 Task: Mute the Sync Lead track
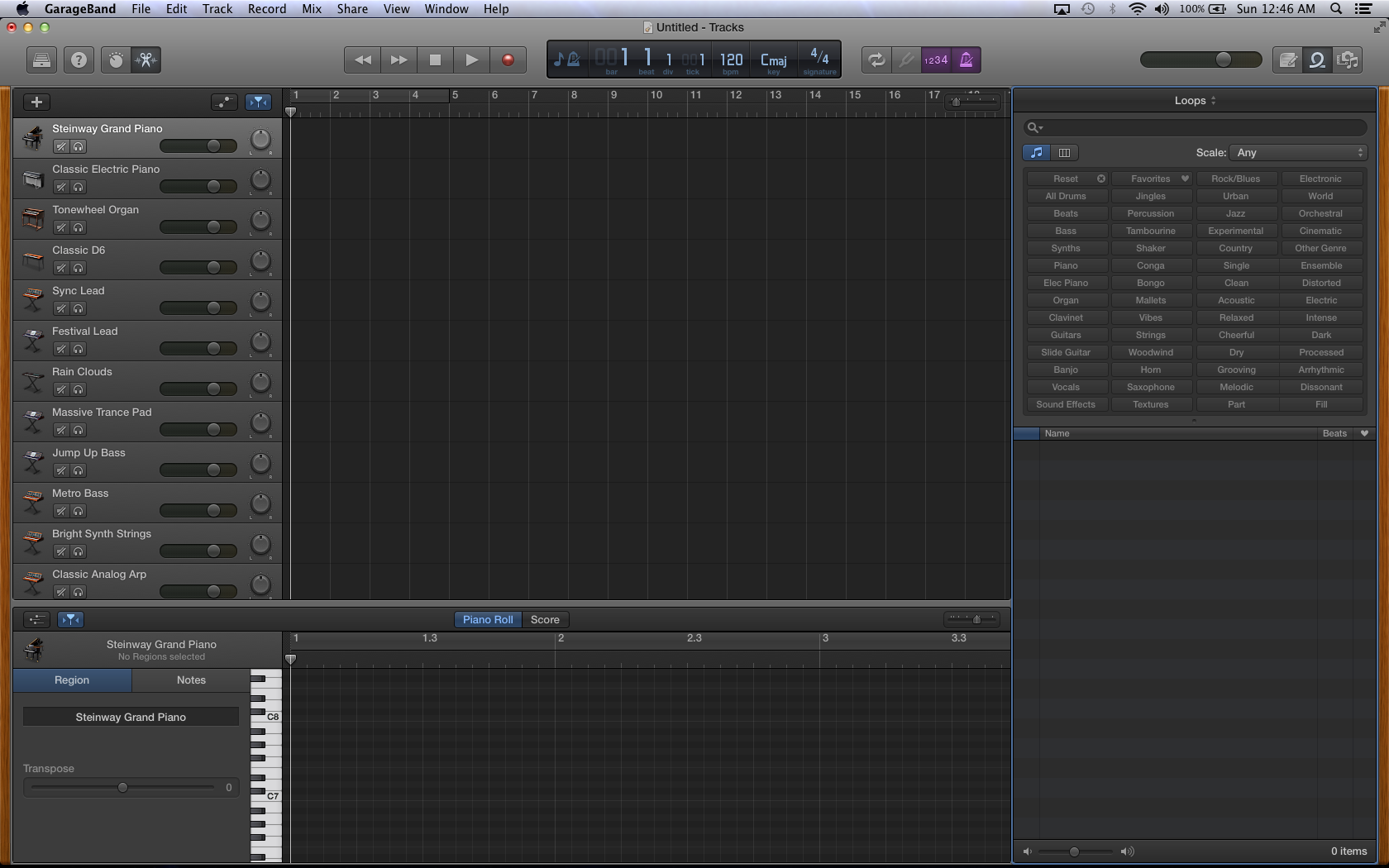point(61,308)
